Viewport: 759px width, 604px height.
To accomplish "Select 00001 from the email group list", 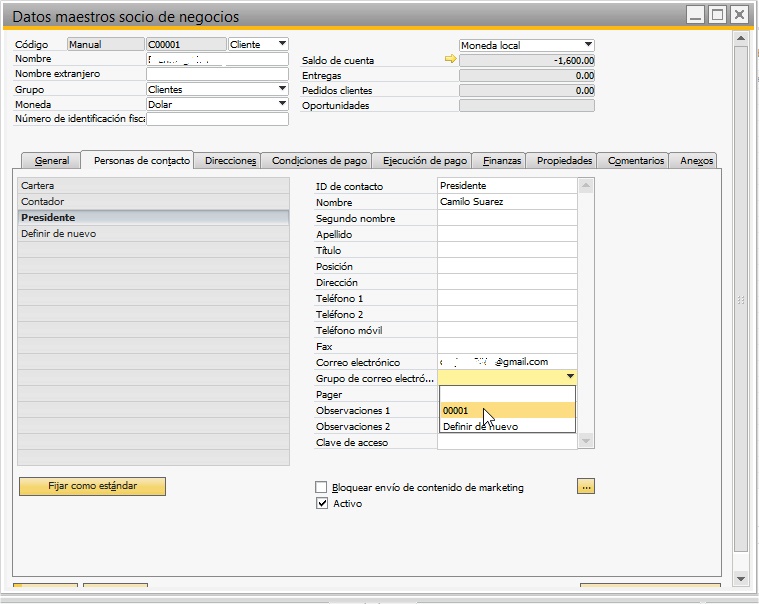I will pyautogui.click(x=507, y=411).
